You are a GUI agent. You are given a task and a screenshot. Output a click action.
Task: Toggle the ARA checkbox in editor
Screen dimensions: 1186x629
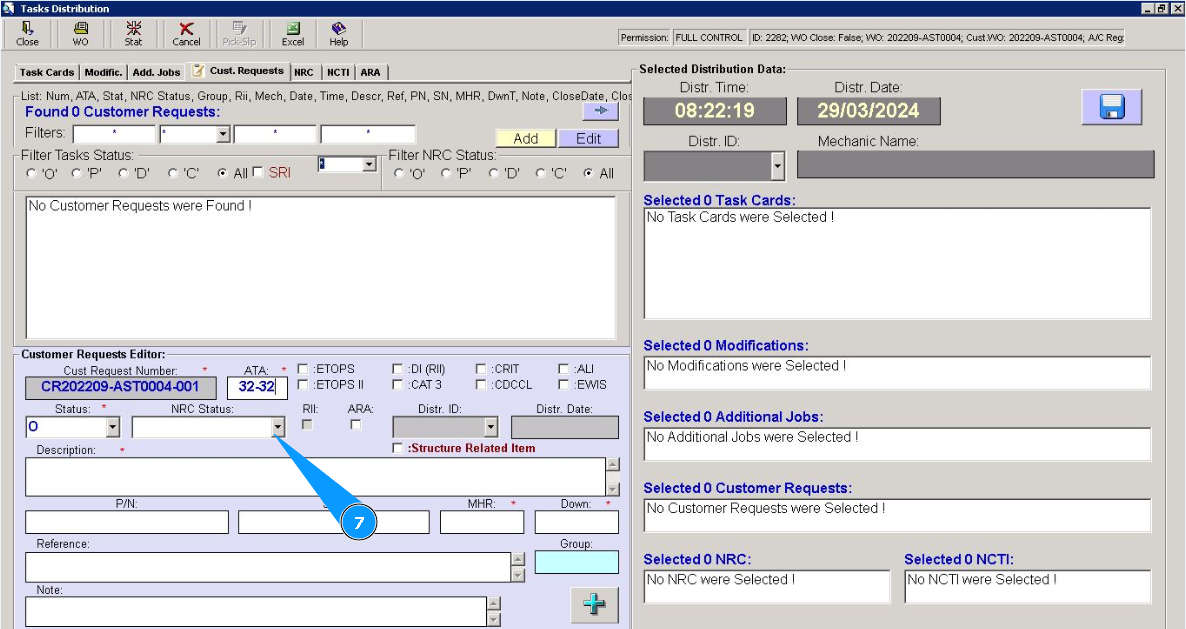click(x=355, y=425)
